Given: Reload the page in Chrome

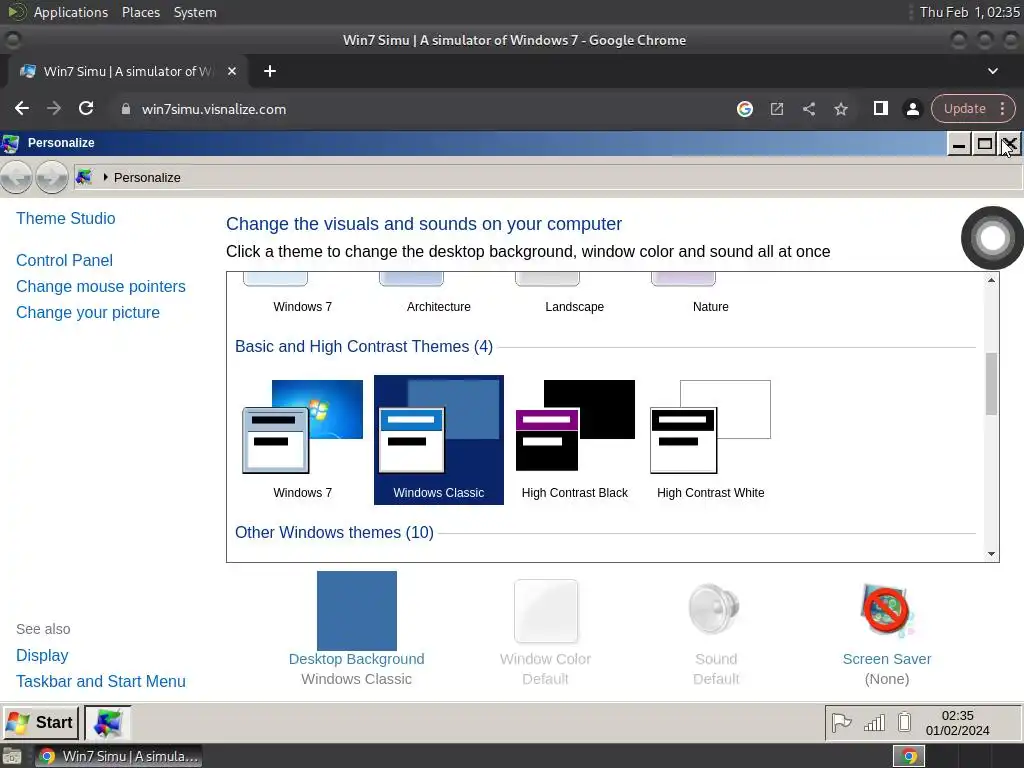Looking at the screenshot, I should click(86, 108).
